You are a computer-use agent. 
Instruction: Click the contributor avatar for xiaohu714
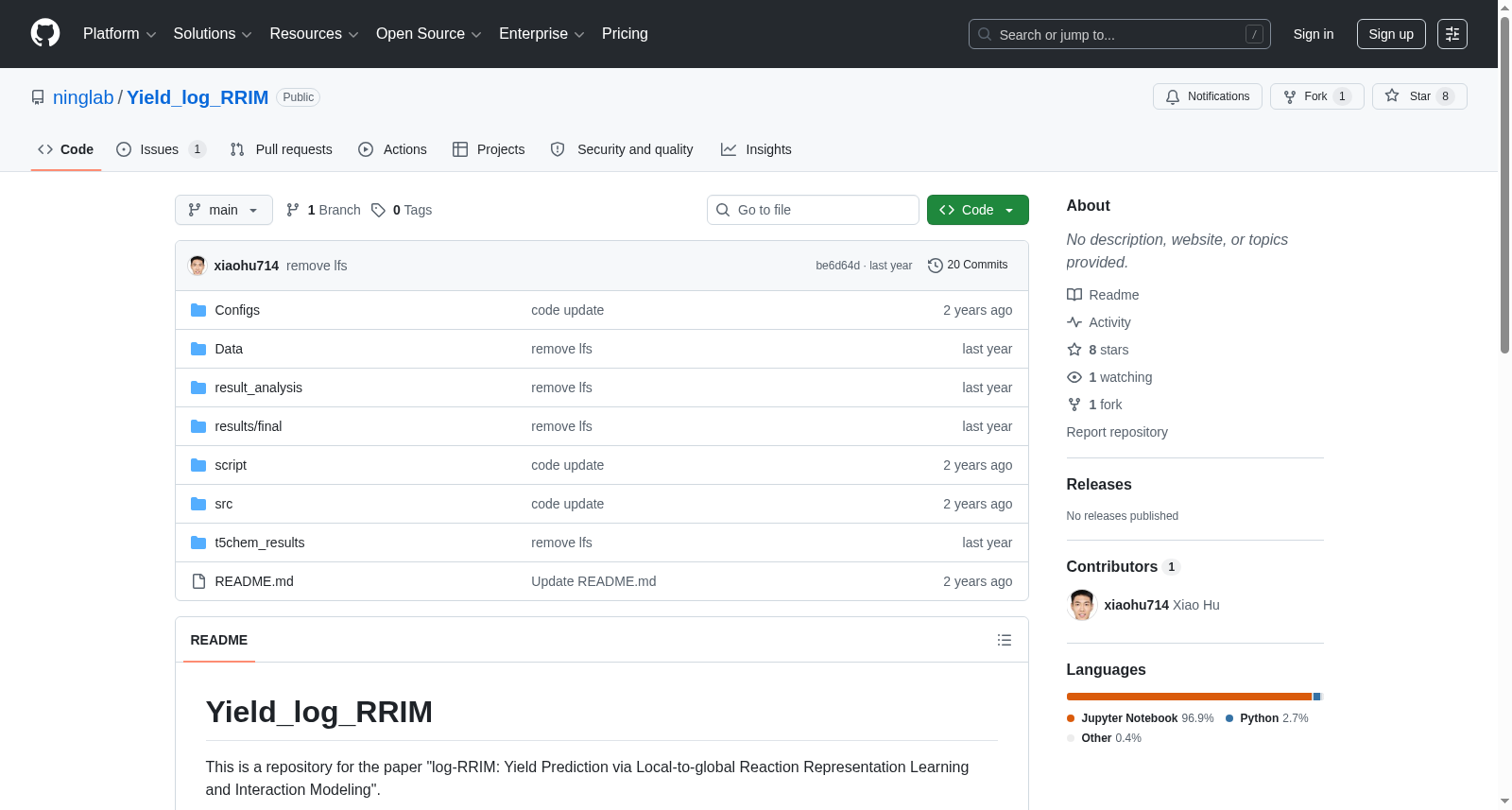coord(1082,605)
